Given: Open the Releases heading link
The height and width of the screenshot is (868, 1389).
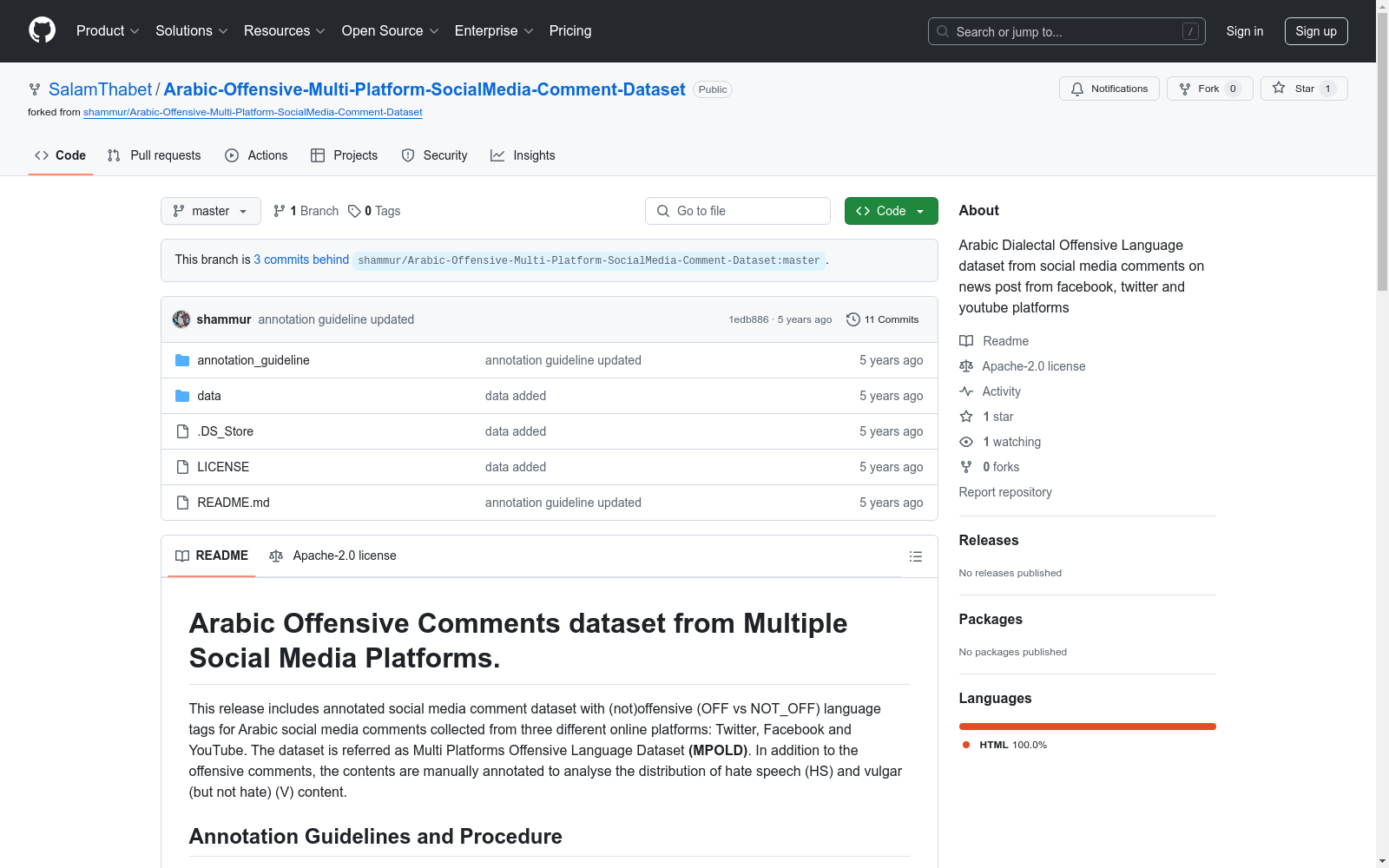Looking at the screenshot, I should tap(989, 540).
